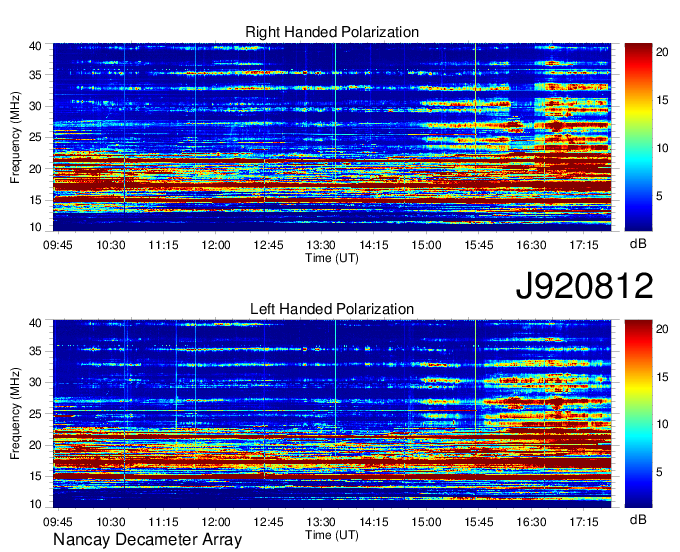The image size is (680, 552).
Task: Click 12:00 tick on the Right Handed time axis
Action: (x=216, y=245)
